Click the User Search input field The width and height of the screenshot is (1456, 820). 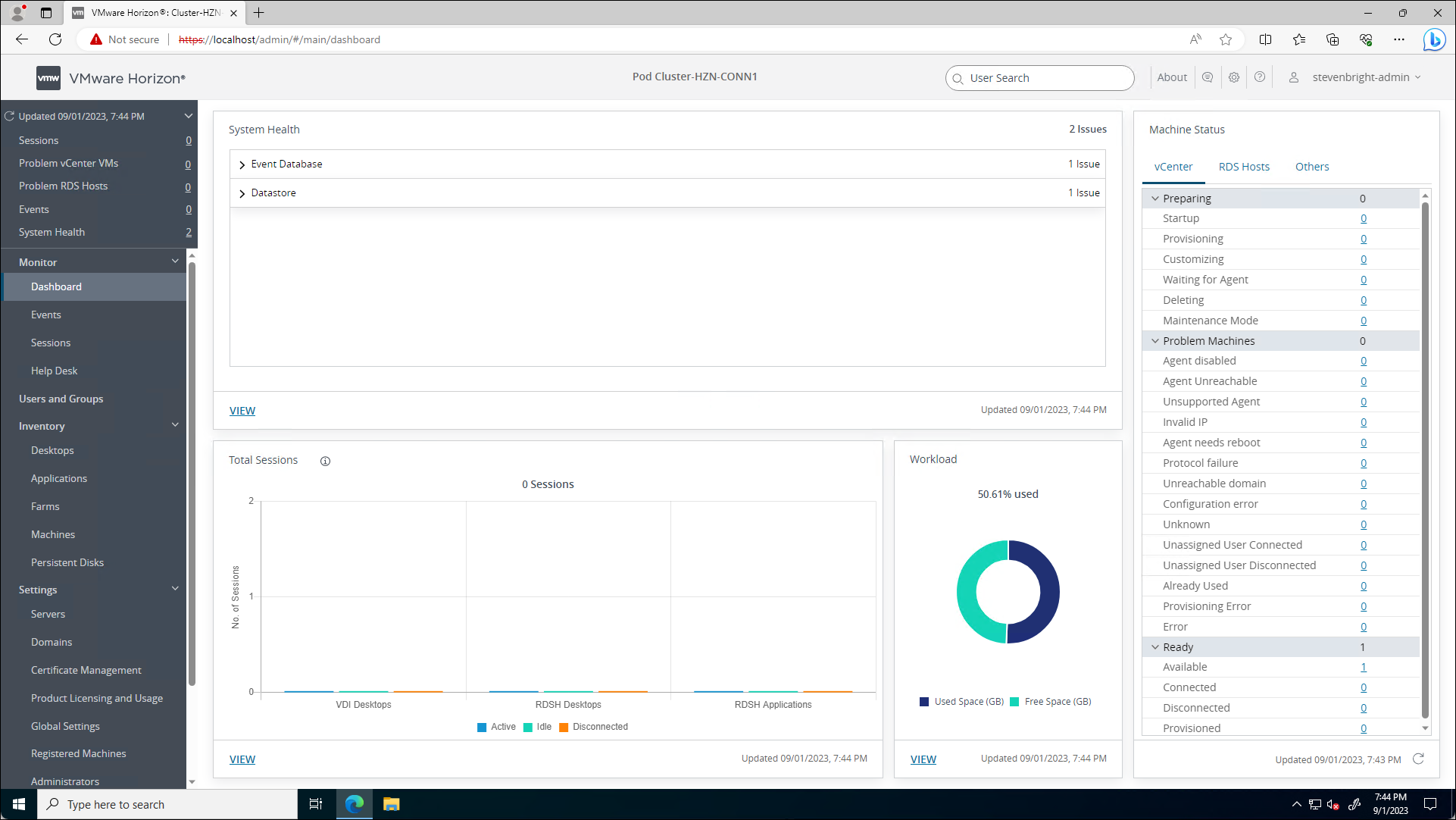click(1040, 77)
